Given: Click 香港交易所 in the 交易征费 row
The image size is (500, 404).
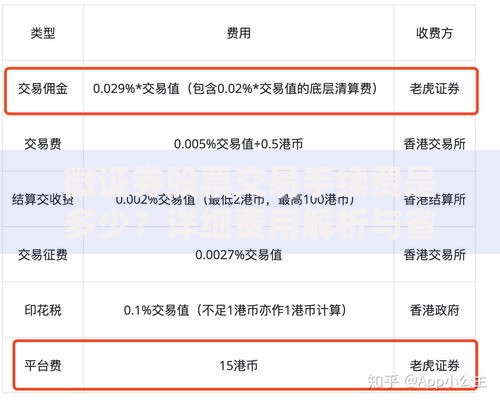Looking at the screenshot, I should tap(434, 255).
